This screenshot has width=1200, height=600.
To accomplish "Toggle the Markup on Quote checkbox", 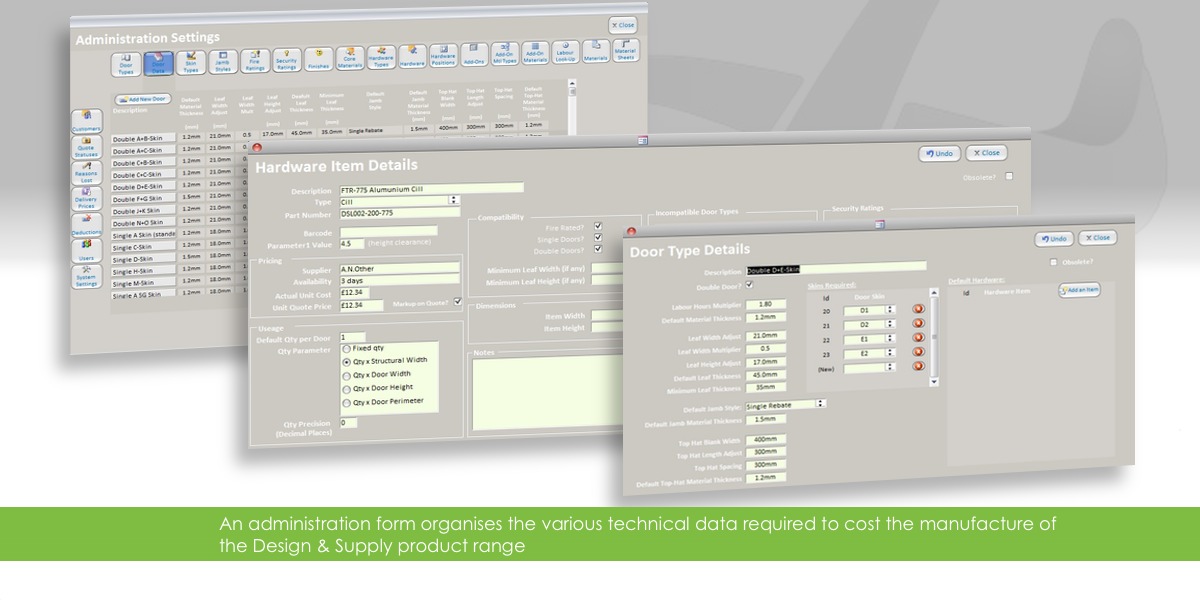I will pos(458,302).
